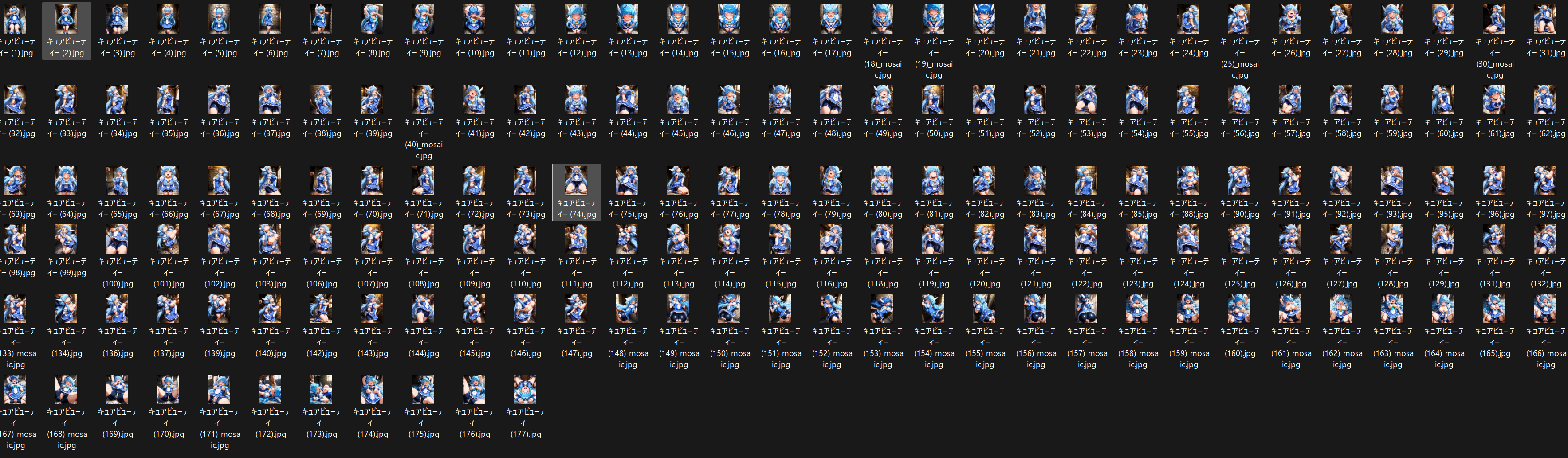
Task: Pick the thumbnail of (139).jpg
Action: click(219, 309)
